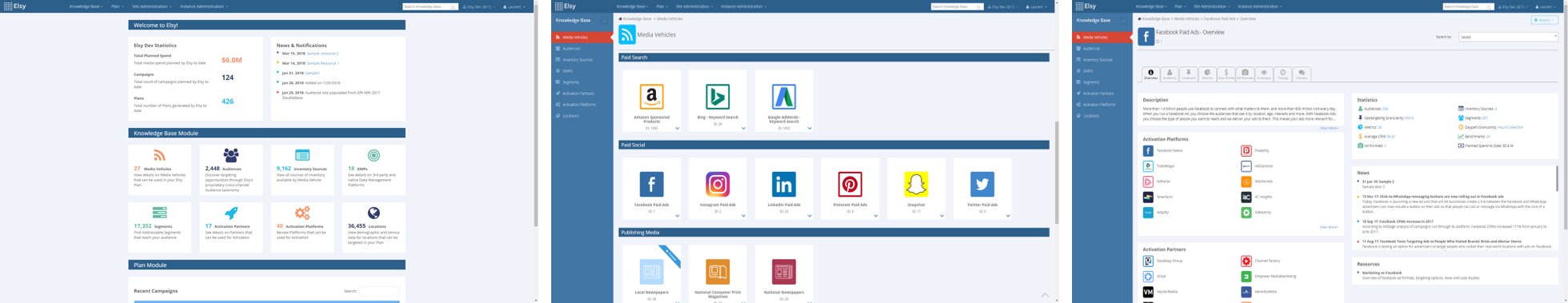Open Media Vehicles RSS icon card on dashboard
Screen dimensions: 1568x303
click(159, 155)
